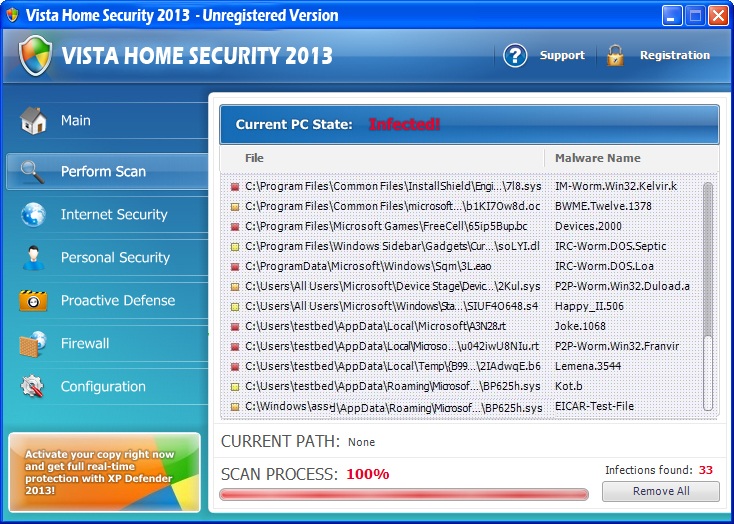Open the Main section
The image size is (734, 524).
click(x=107, y=121)
